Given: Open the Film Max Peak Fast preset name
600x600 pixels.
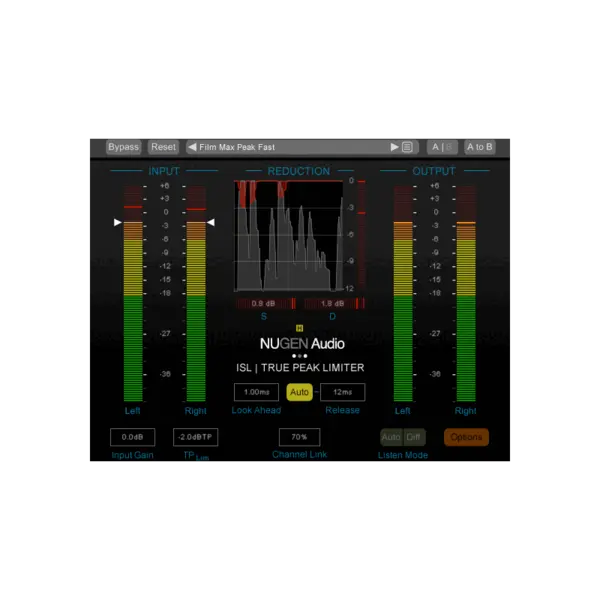Looking at the screenshot, I should pyautogui.click(x=237, y=147).
